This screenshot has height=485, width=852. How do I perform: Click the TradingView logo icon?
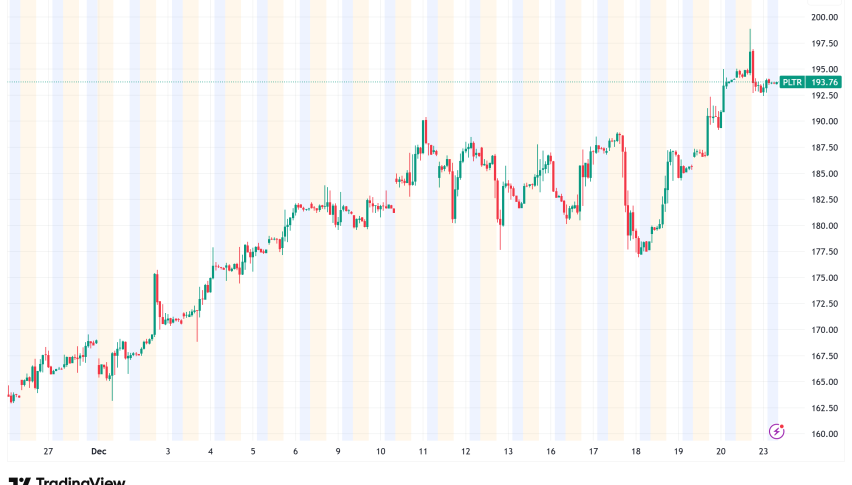click(x=18, y=480)
